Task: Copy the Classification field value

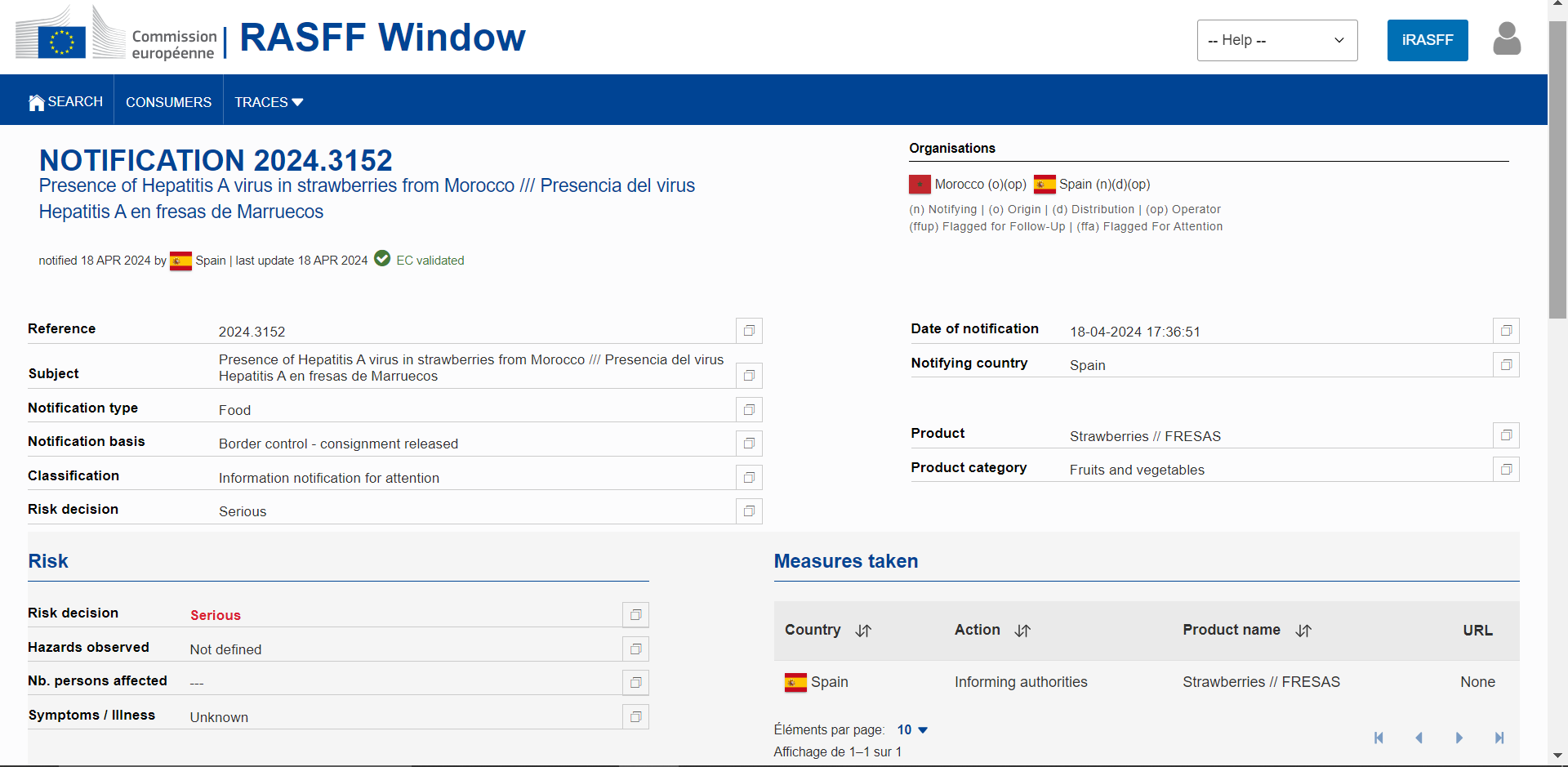Action: coord(749,477)
